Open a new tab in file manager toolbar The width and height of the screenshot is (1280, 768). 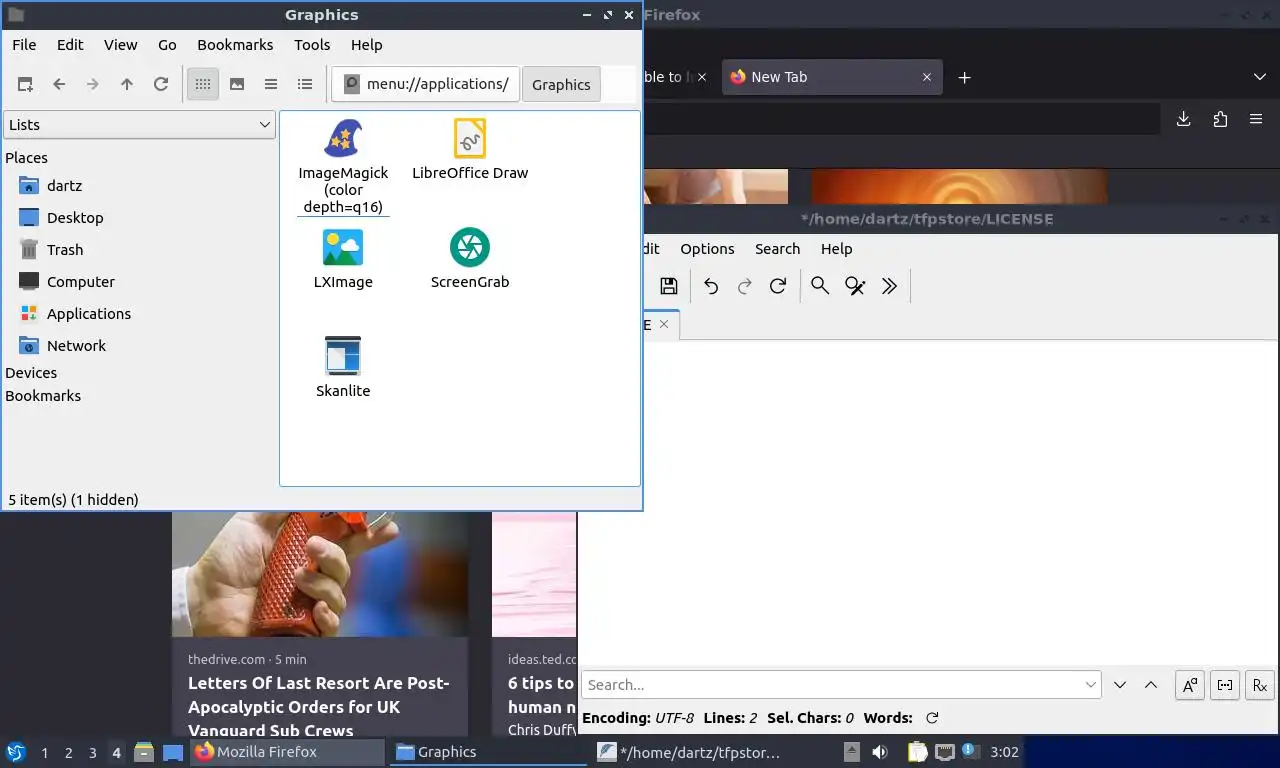pyautogui.click(x=25, y=84)
